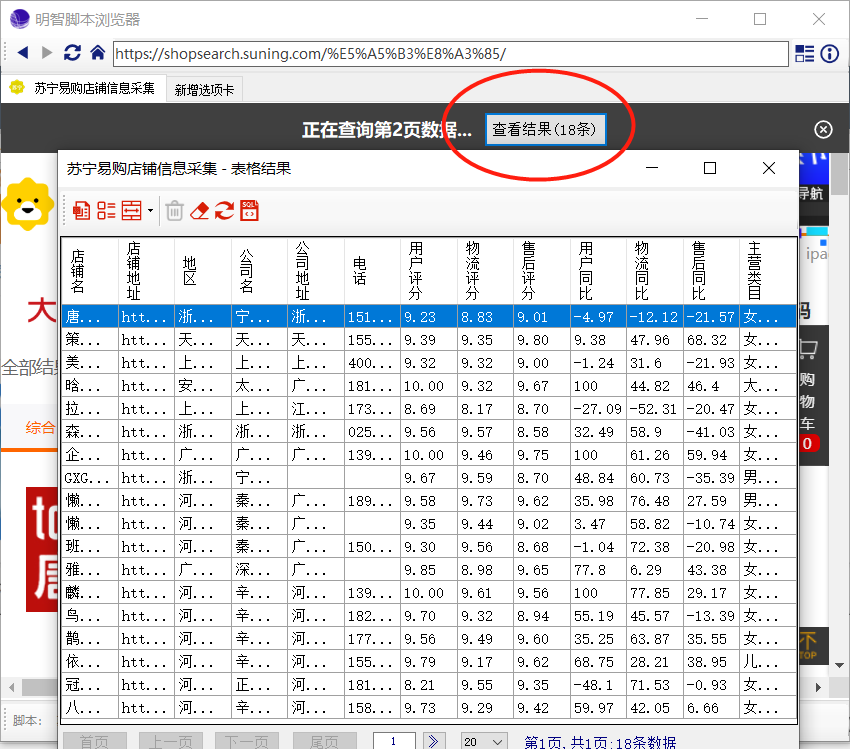Click the cart count badge 0
This screenshot has width=850, height=749.
tap(808, 443)
